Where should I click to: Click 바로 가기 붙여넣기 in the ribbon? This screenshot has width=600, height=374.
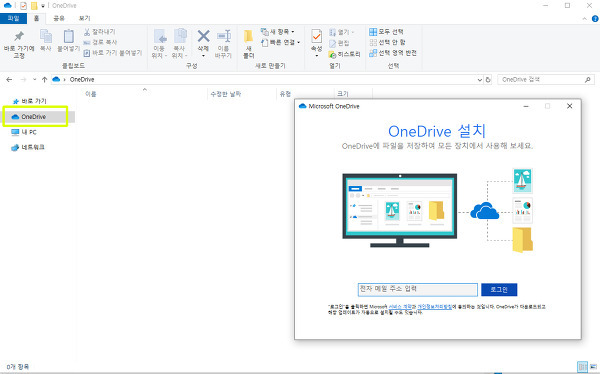click(113, 52)
